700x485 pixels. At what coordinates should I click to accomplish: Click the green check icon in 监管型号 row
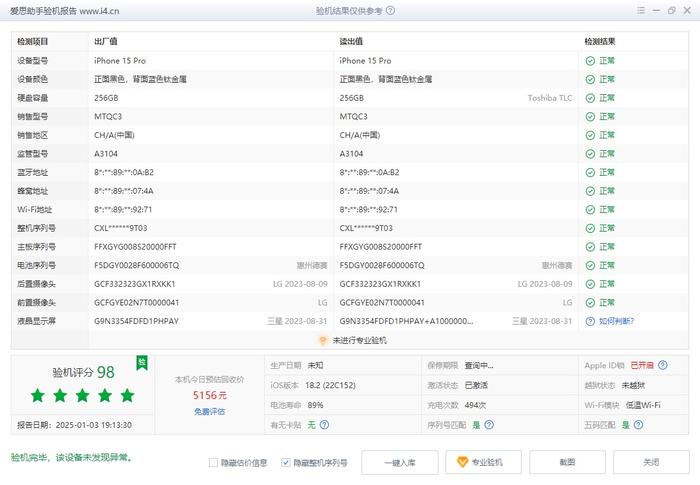(x=590, y=154)
